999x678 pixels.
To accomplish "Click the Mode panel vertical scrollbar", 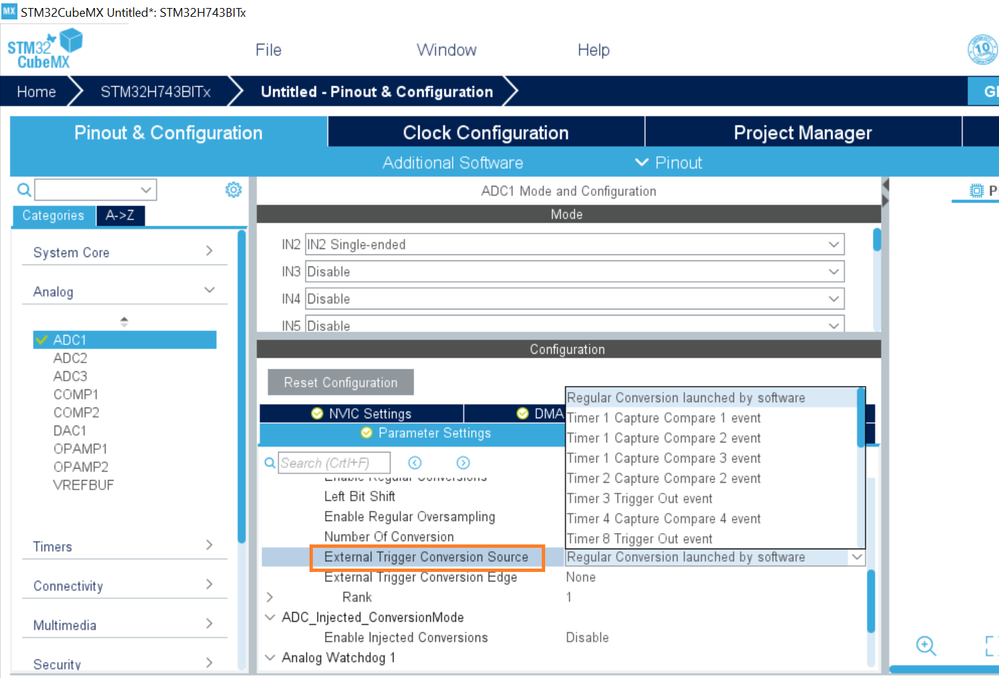I will 877,240.
